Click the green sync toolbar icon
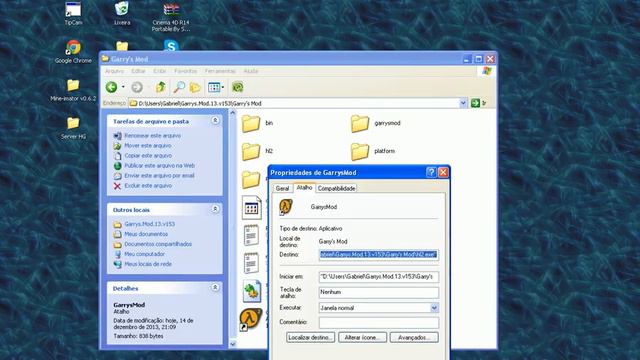The image size is (640, 360). (x=238, y=87)
